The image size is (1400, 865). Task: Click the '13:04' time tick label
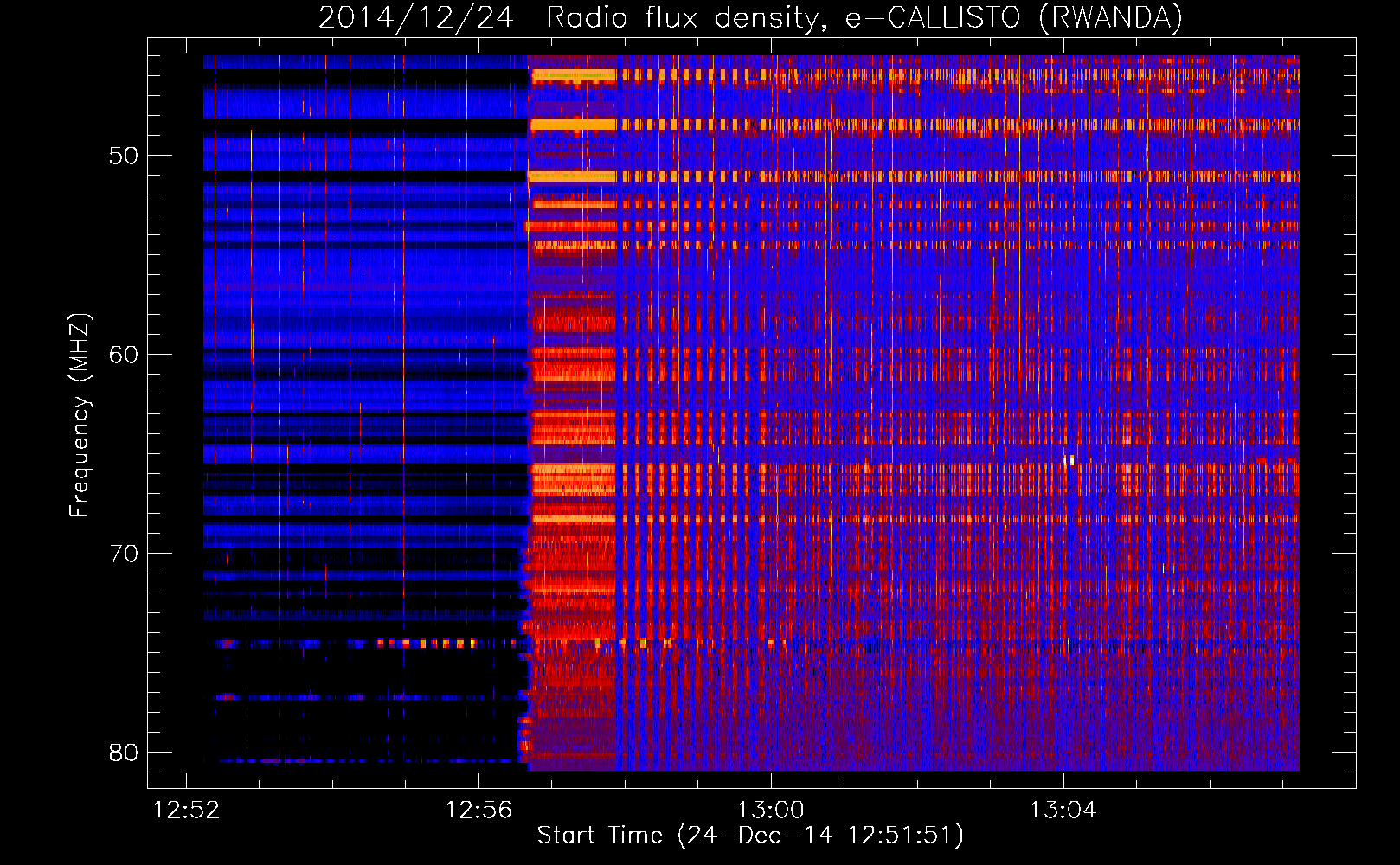point(1063,811)
